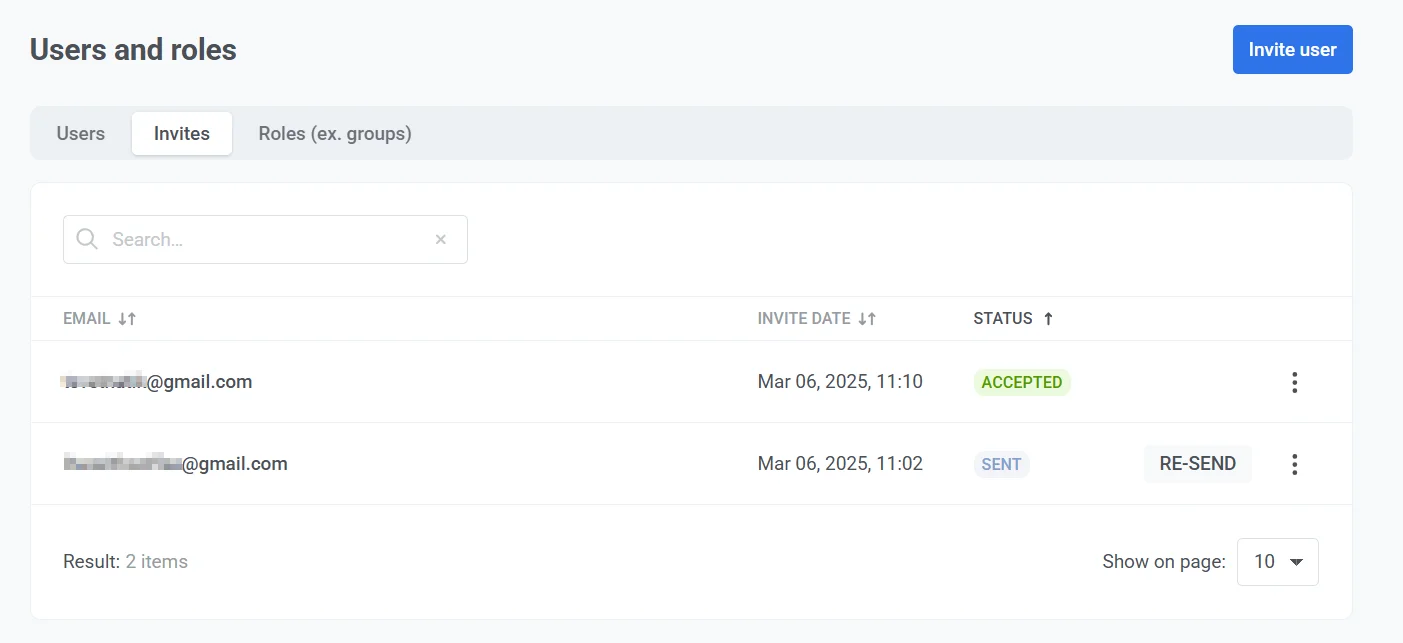Screen dimensions: 1403x643
Task: Toggle the STATUS sort arrow
Action: coord(1048,319)
